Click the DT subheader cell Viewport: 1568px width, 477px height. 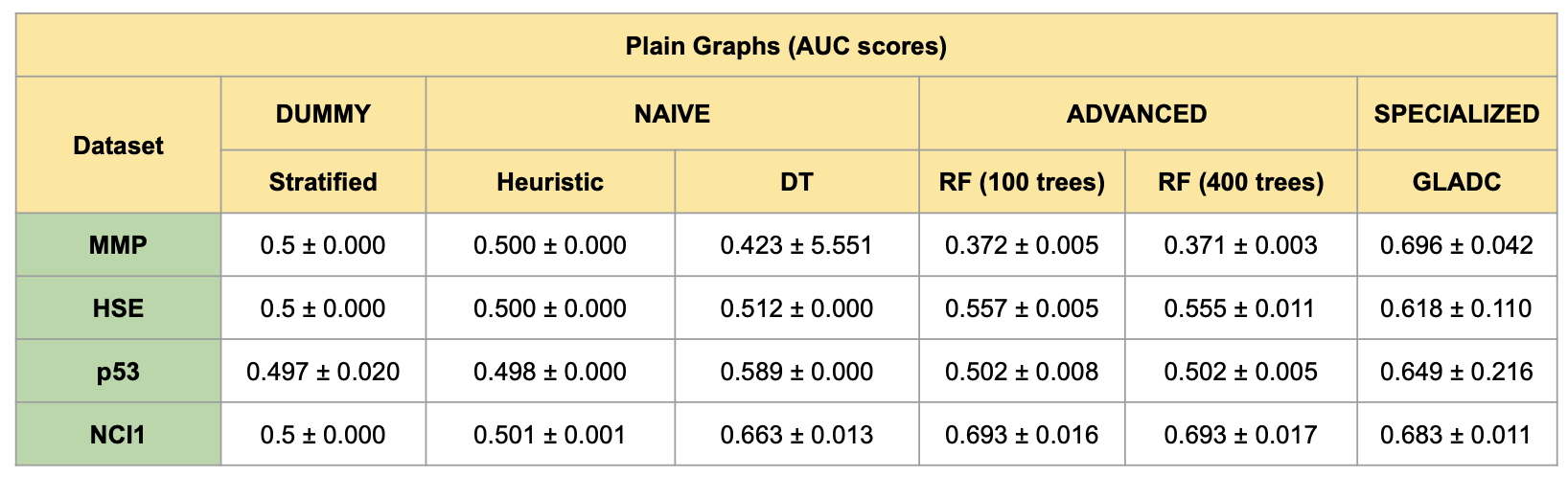coord(796,182)
